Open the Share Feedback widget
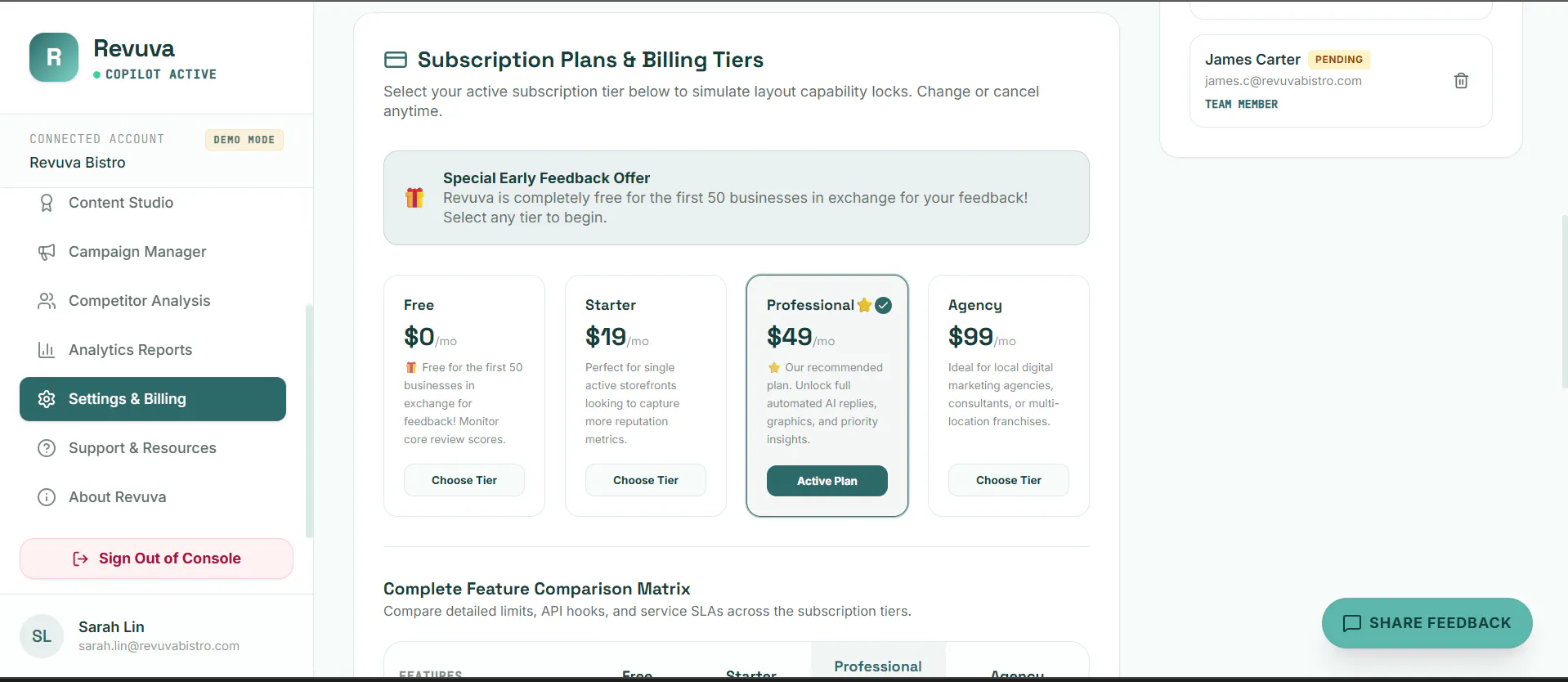 tap(1427, 623)
